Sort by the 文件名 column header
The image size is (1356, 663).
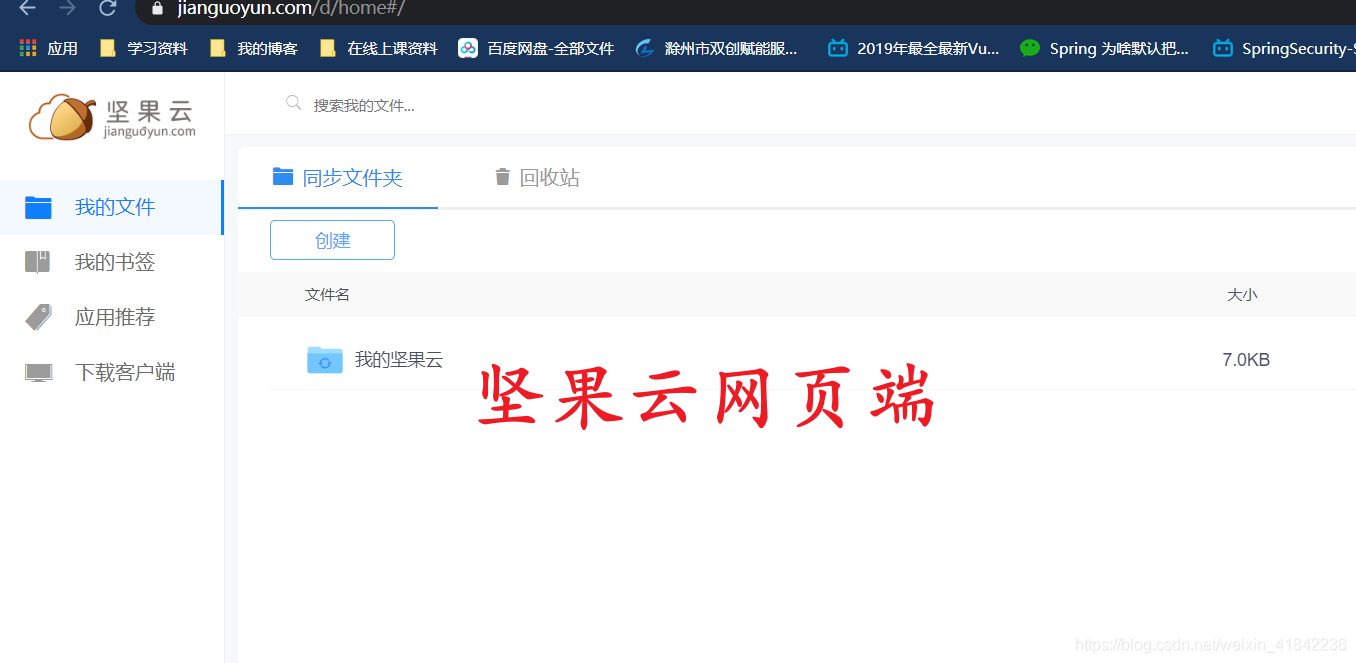click(x=327, y=295)
